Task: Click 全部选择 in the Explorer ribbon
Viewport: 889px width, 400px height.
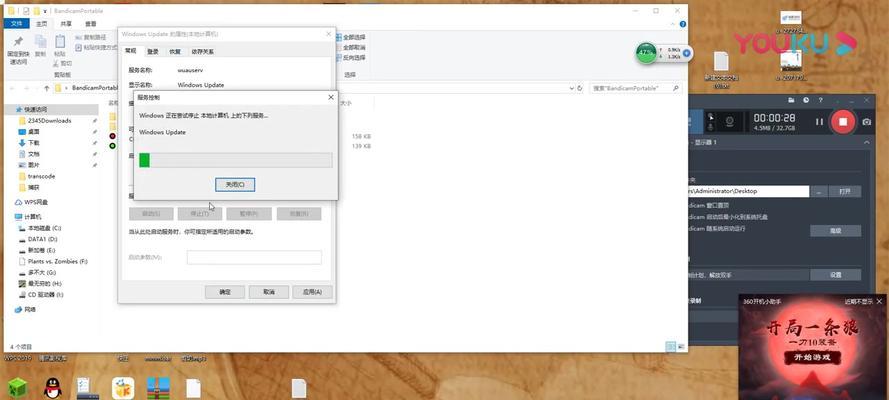Action: pos(350,37)
